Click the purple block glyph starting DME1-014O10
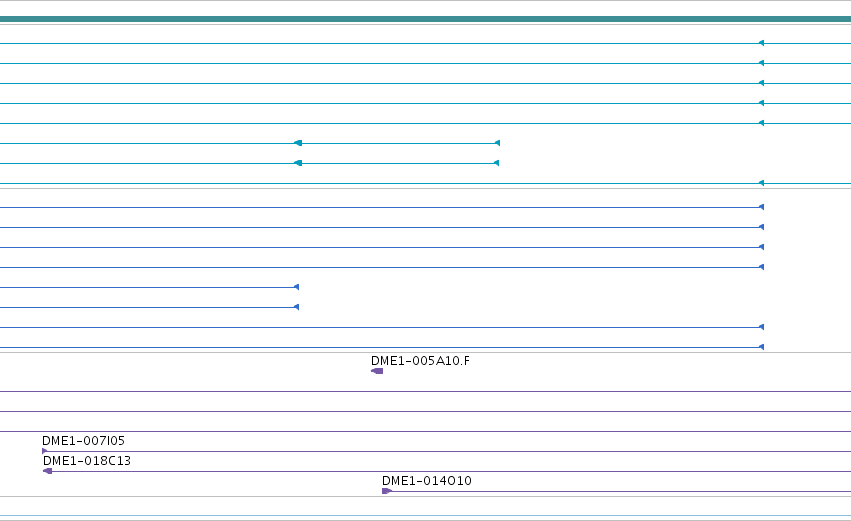This screenshot has width=851, height=521. click(386, 491)
